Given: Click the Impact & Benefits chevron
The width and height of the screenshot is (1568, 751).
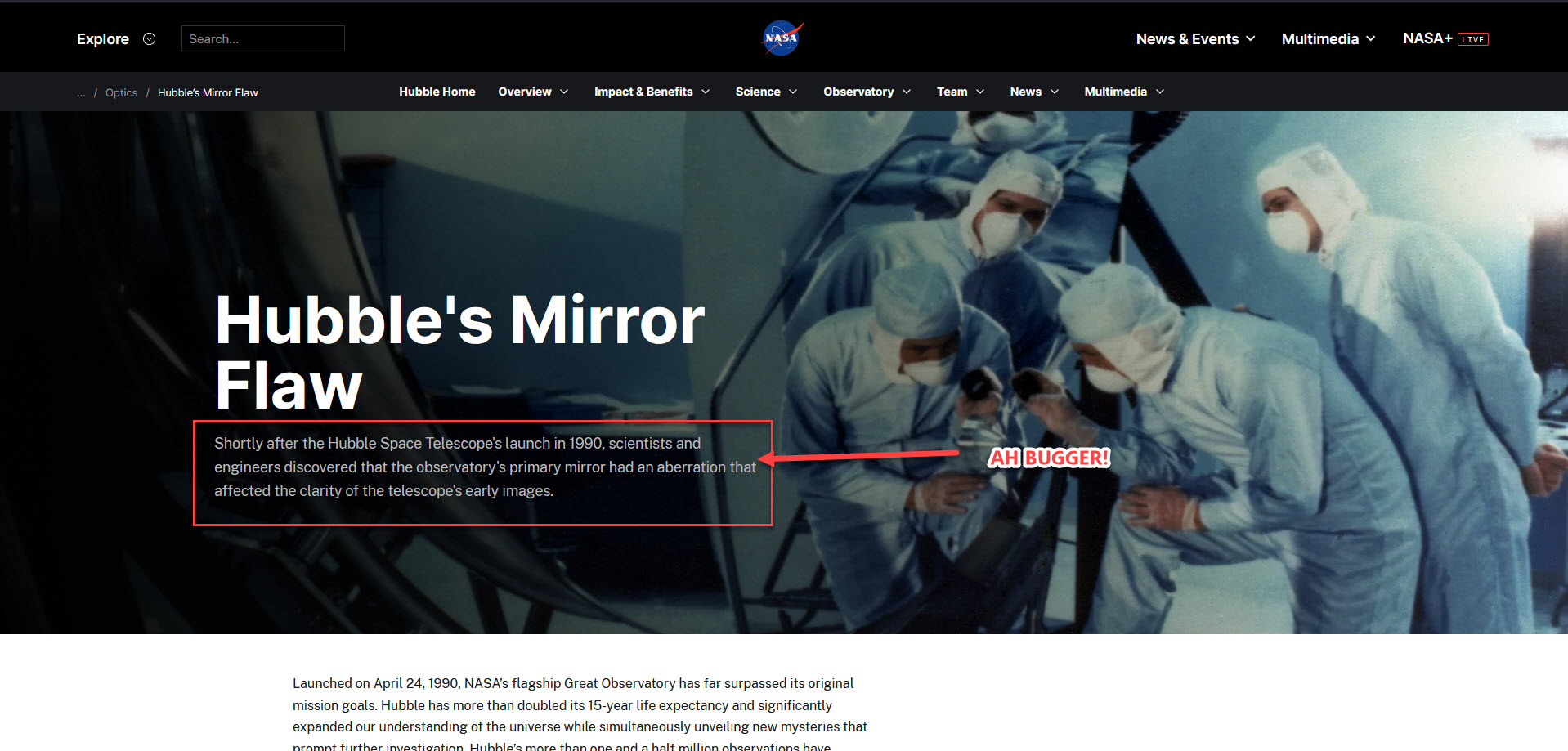Looking at the screenshot, I should click(706, 92).
